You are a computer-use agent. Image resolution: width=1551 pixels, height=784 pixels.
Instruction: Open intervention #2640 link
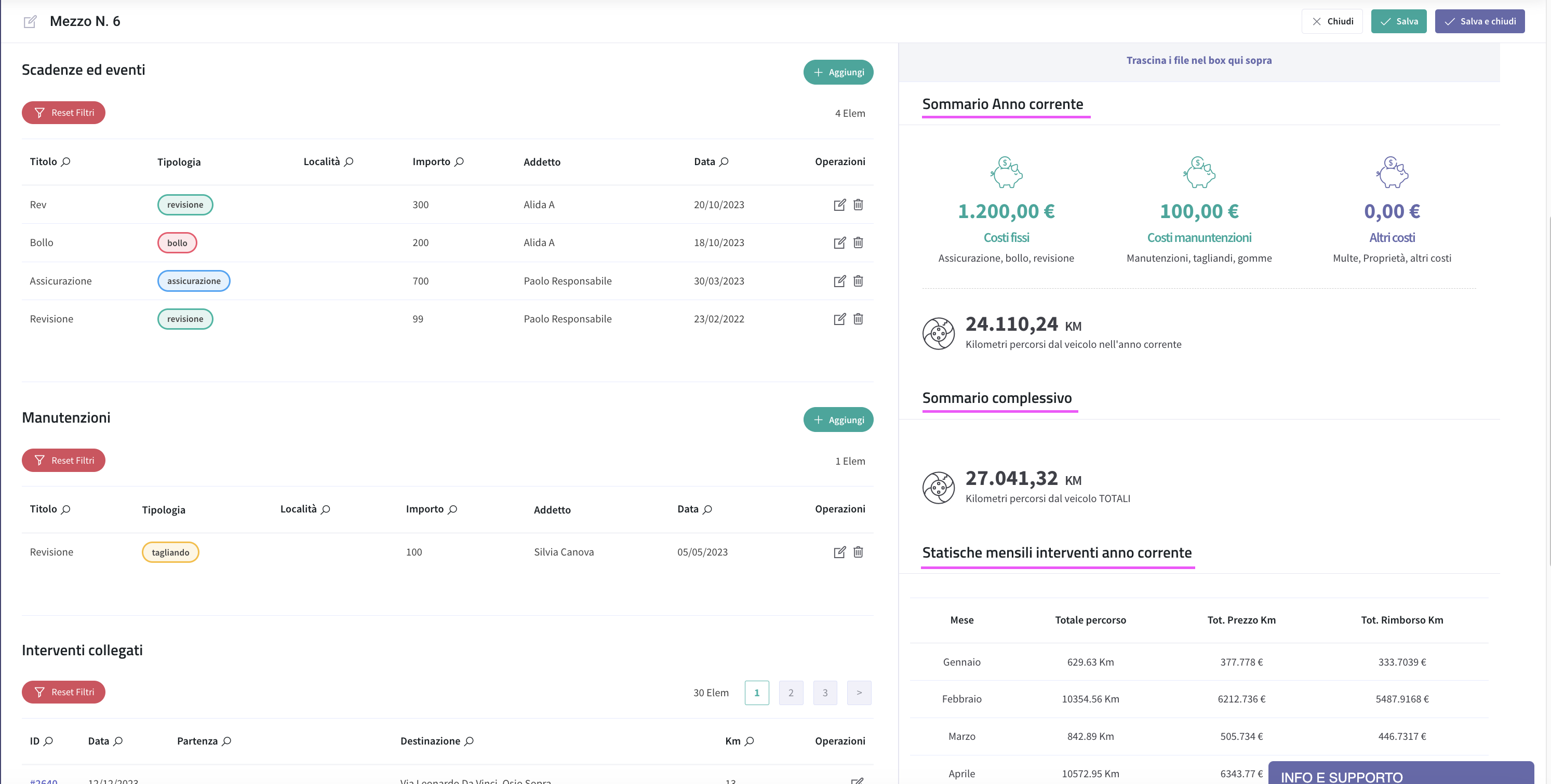44,781
